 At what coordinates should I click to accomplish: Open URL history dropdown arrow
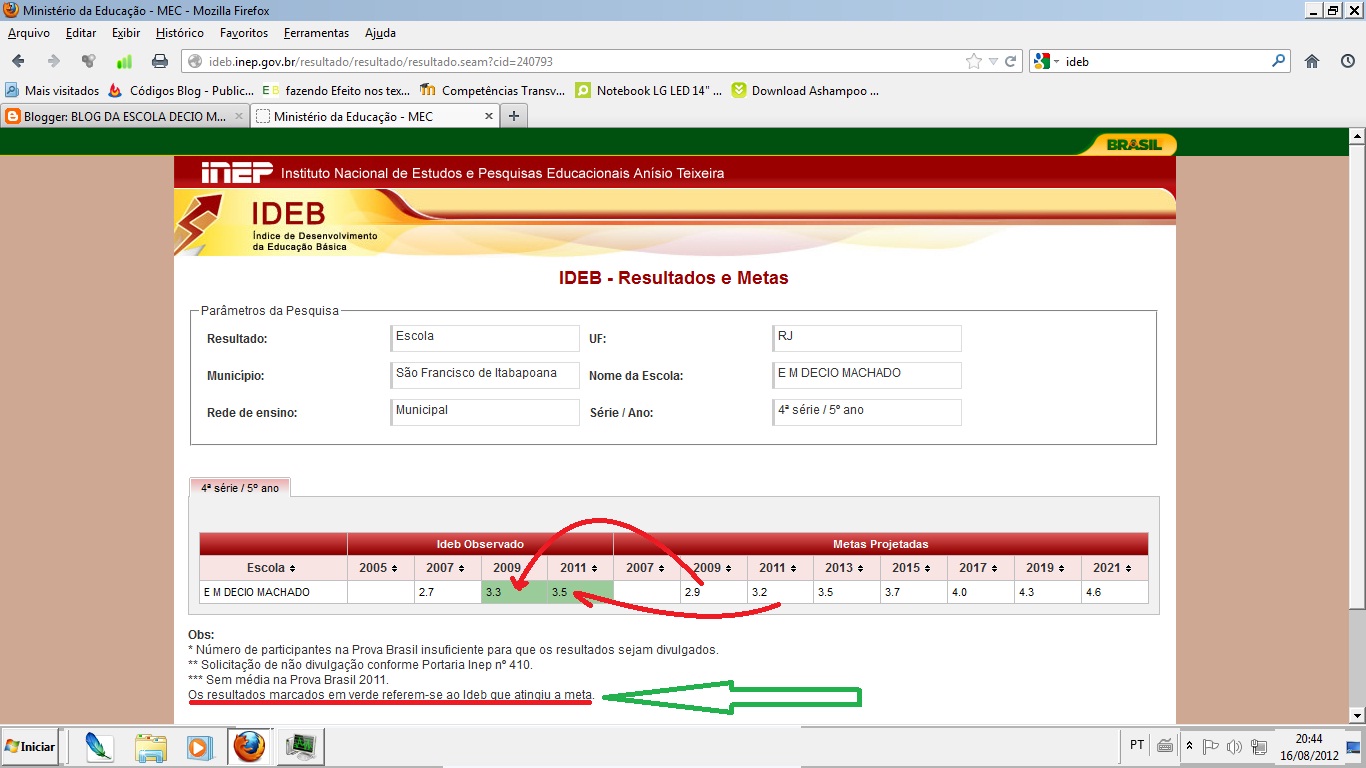coord(993,61)
